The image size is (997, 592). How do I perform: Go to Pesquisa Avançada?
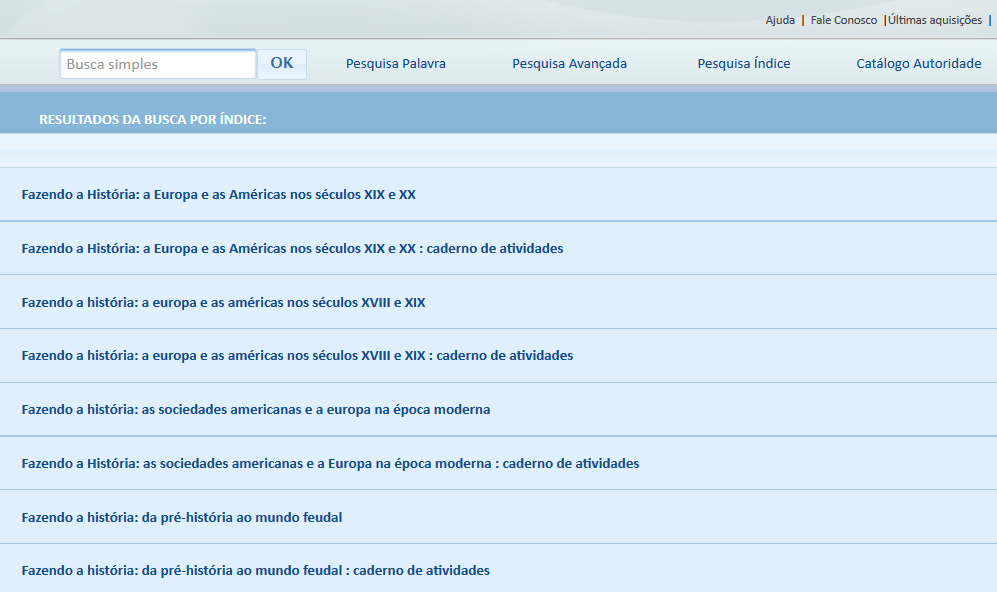pyautogui.click(x=569, y=64)
